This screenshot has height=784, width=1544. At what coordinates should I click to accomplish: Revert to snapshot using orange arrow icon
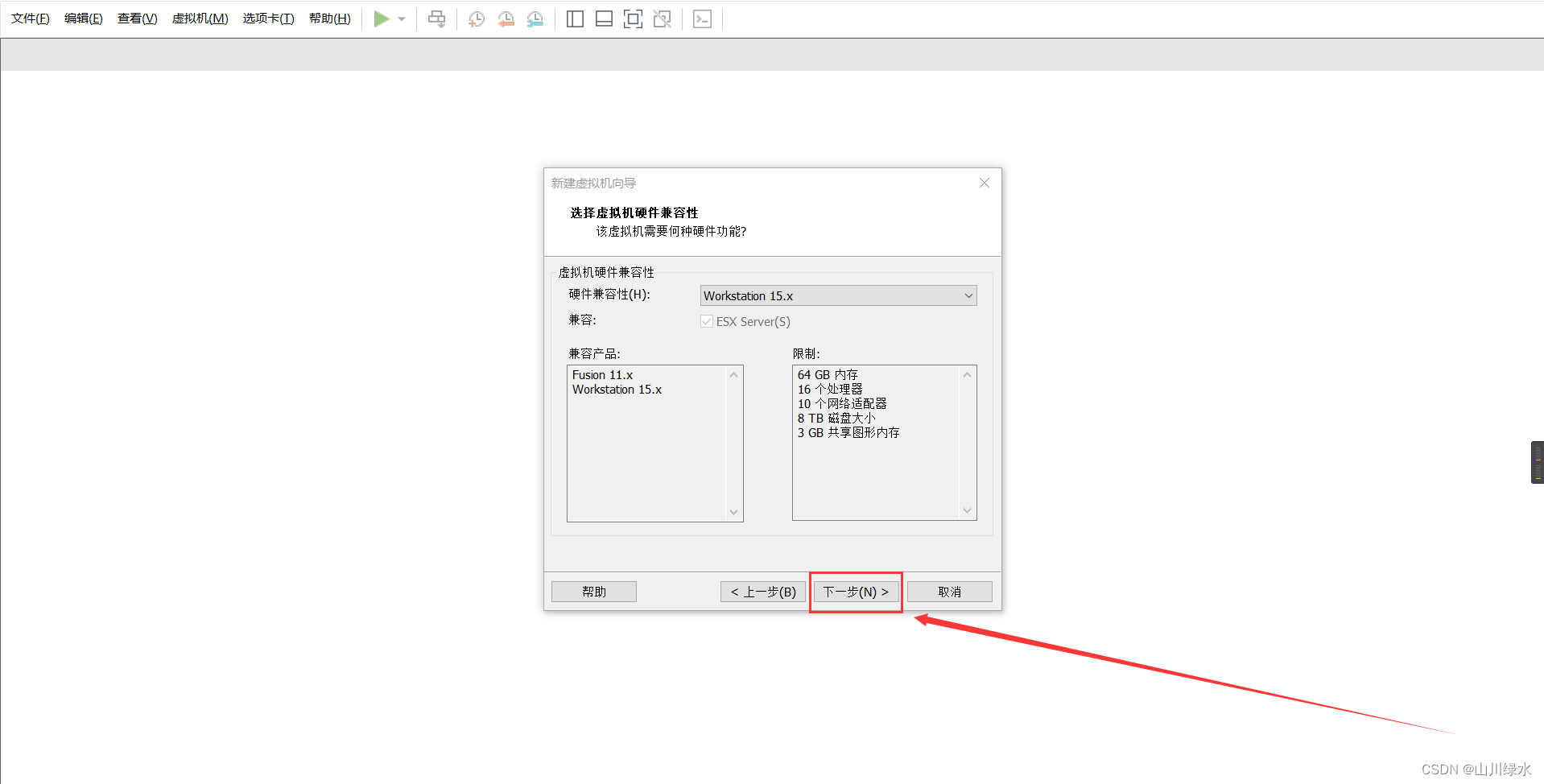coord(506,19)
